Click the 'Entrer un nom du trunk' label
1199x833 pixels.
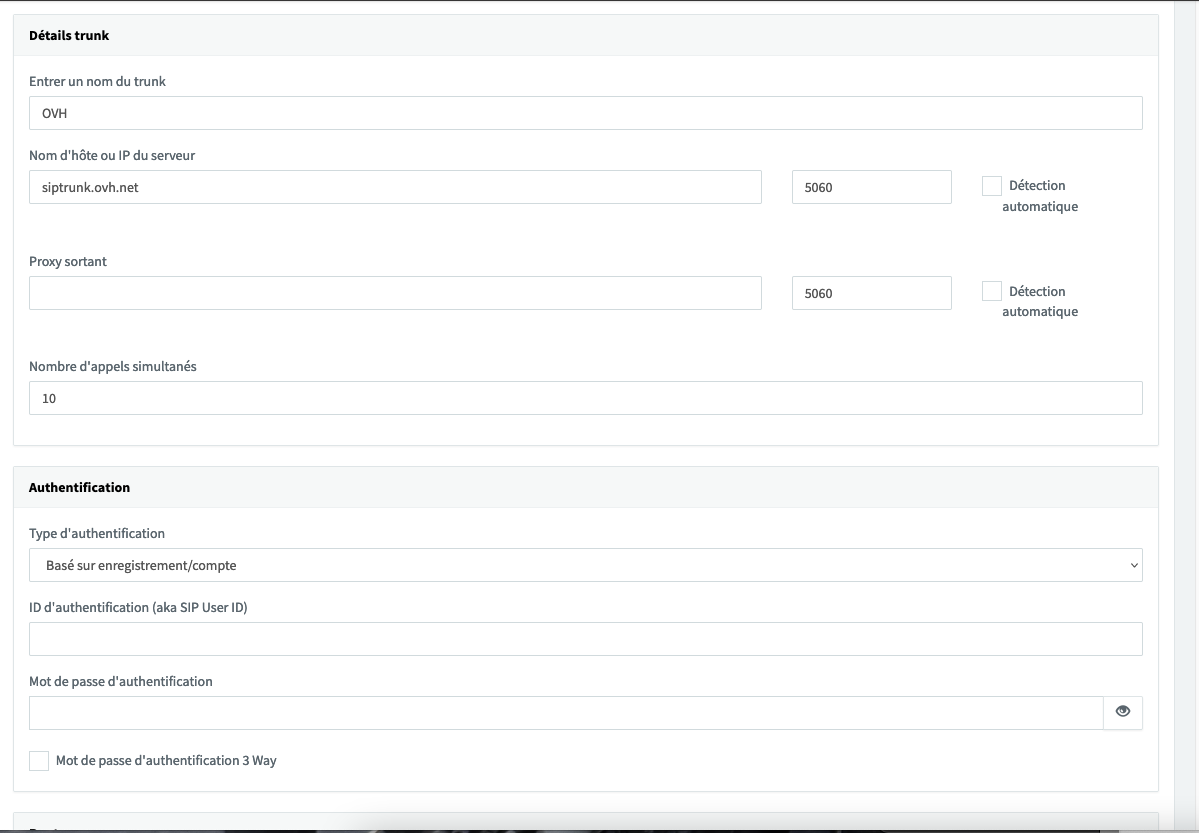tap(97, 81)
